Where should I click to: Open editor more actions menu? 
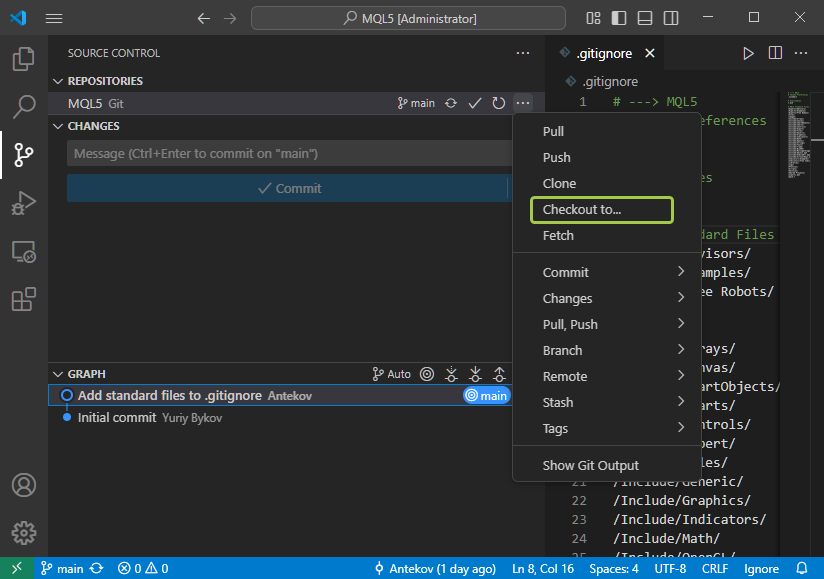point(801,53)
